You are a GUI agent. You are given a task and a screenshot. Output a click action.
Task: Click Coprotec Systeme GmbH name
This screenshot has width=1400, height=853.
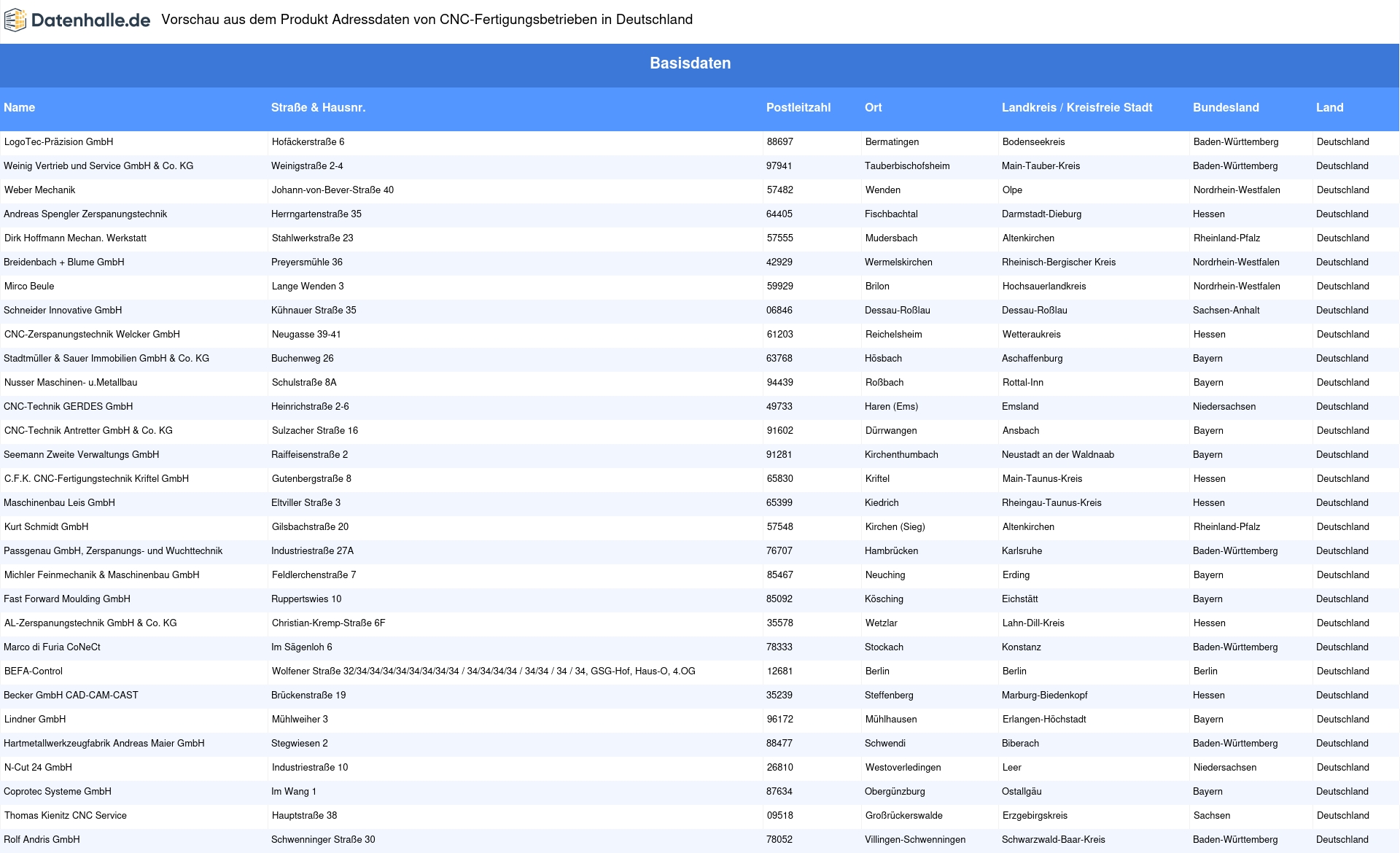pos(58,791)
